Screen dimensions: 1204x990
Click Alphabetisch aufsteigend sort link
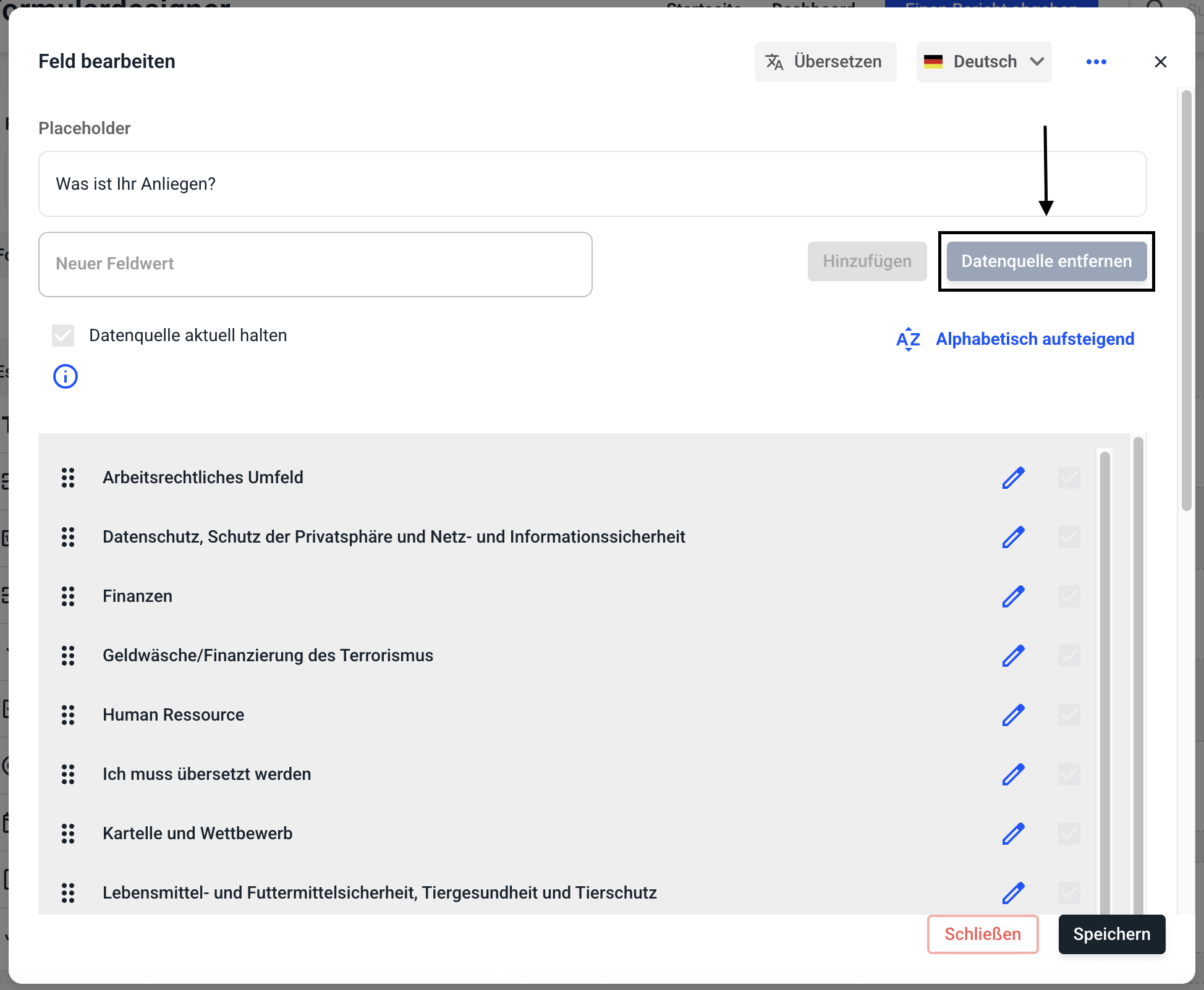tap(1035, 339)
